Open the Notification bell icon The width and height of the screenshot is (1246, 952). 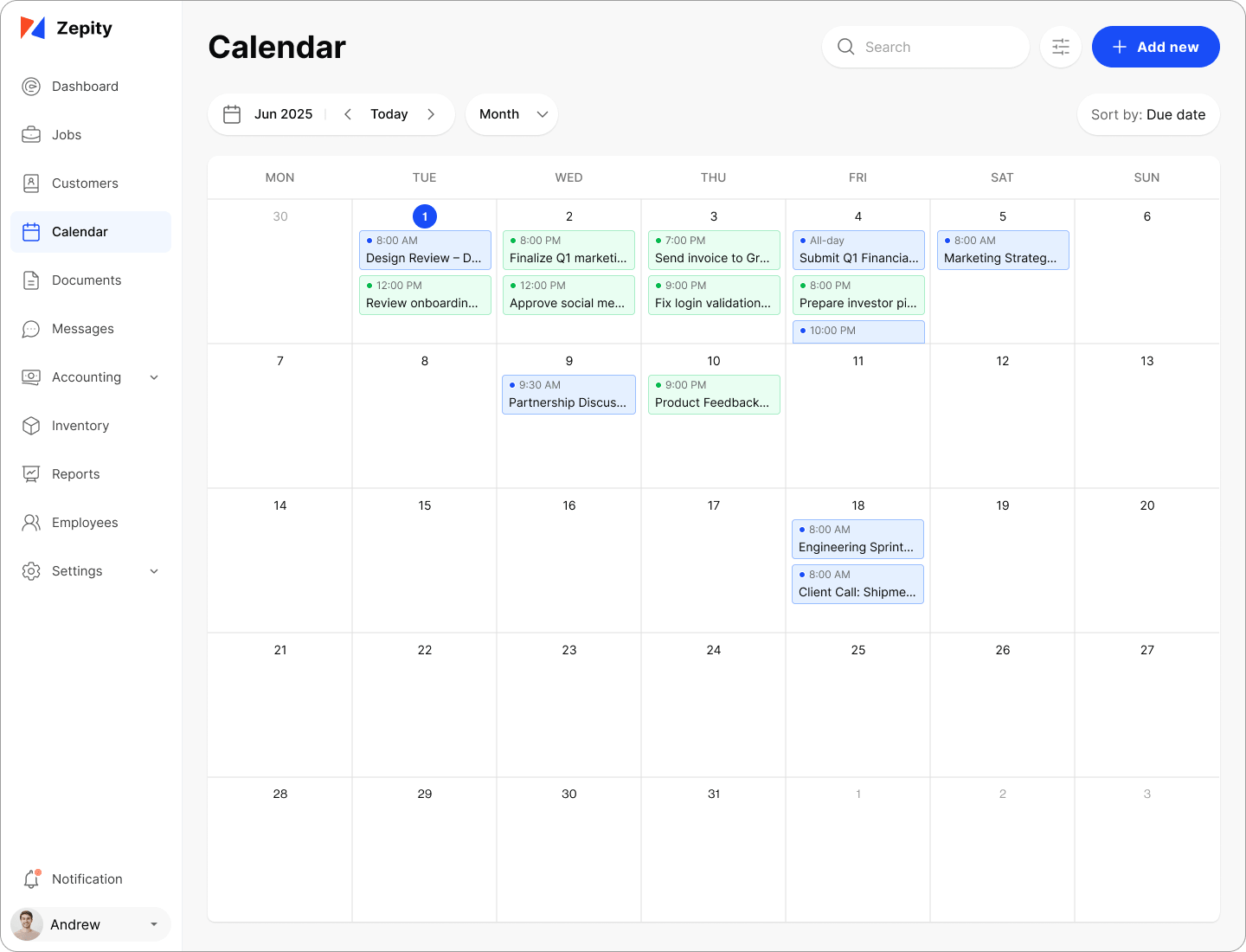tap(31, 878)
